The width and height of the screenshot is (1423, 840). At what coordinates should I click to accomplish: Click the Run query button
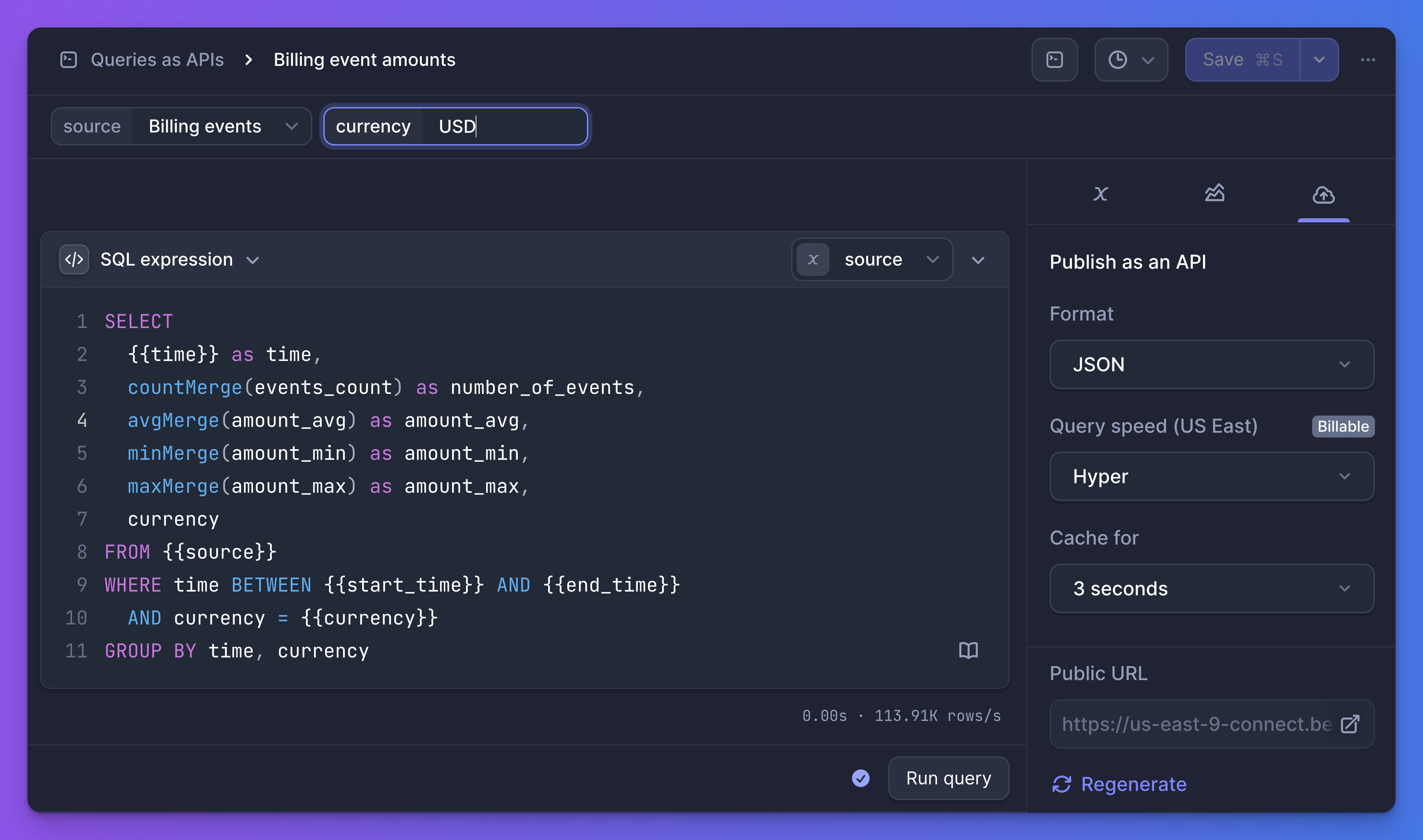click(x=948, y=778)
